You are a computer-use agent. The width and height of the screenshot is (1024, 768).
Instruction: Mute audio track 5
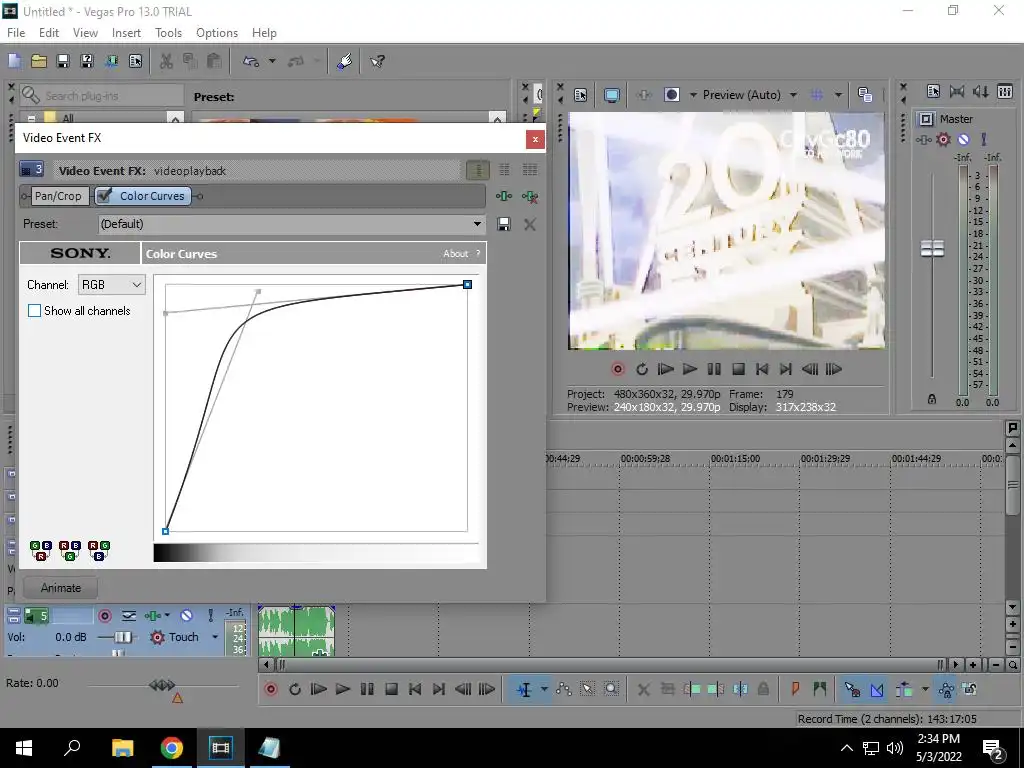point(187,615)
